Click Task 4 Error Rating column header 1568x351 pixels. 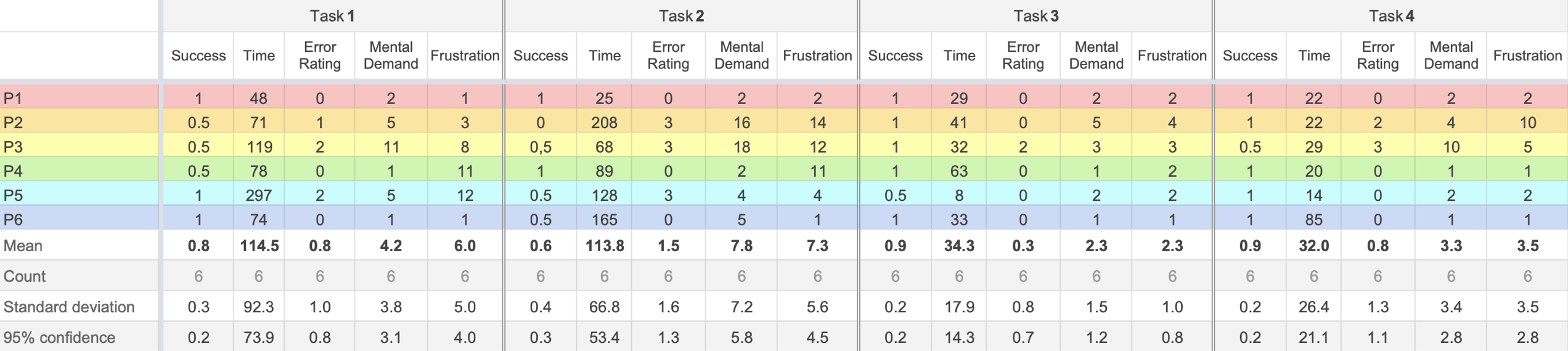click(x=1377, y=55)
